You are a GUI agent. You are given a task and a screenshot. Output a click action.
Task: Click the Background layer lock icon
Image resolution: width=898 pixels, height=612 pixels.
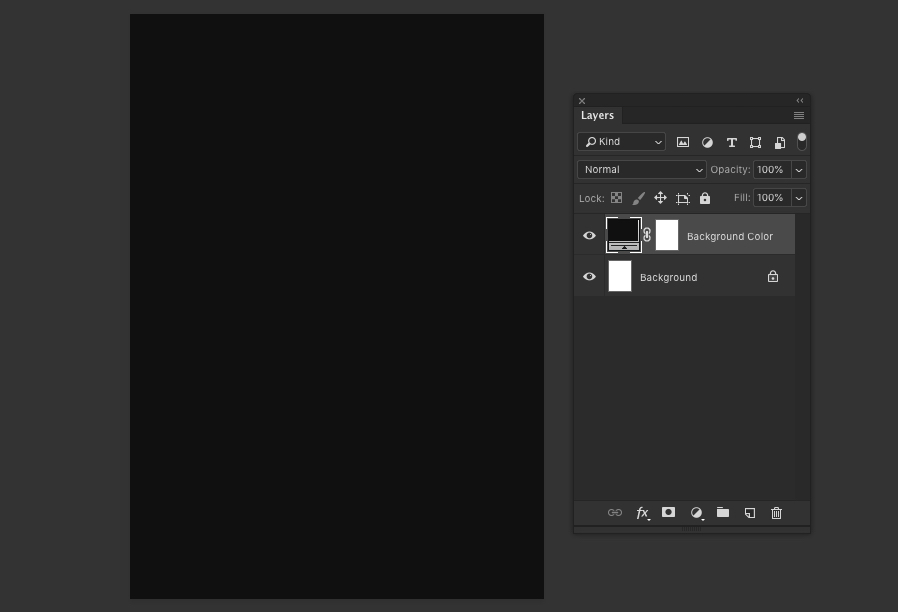[x=773, y=277]
